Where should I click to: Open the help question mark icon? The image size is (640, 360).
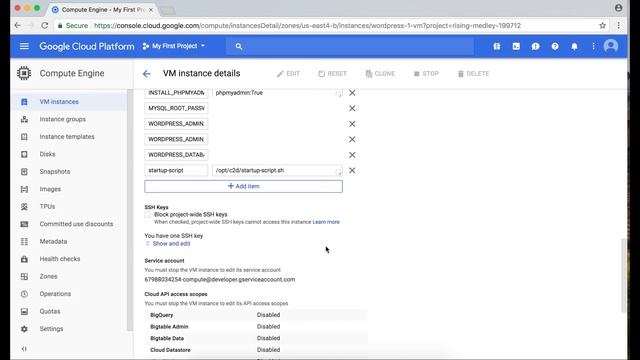555,47
